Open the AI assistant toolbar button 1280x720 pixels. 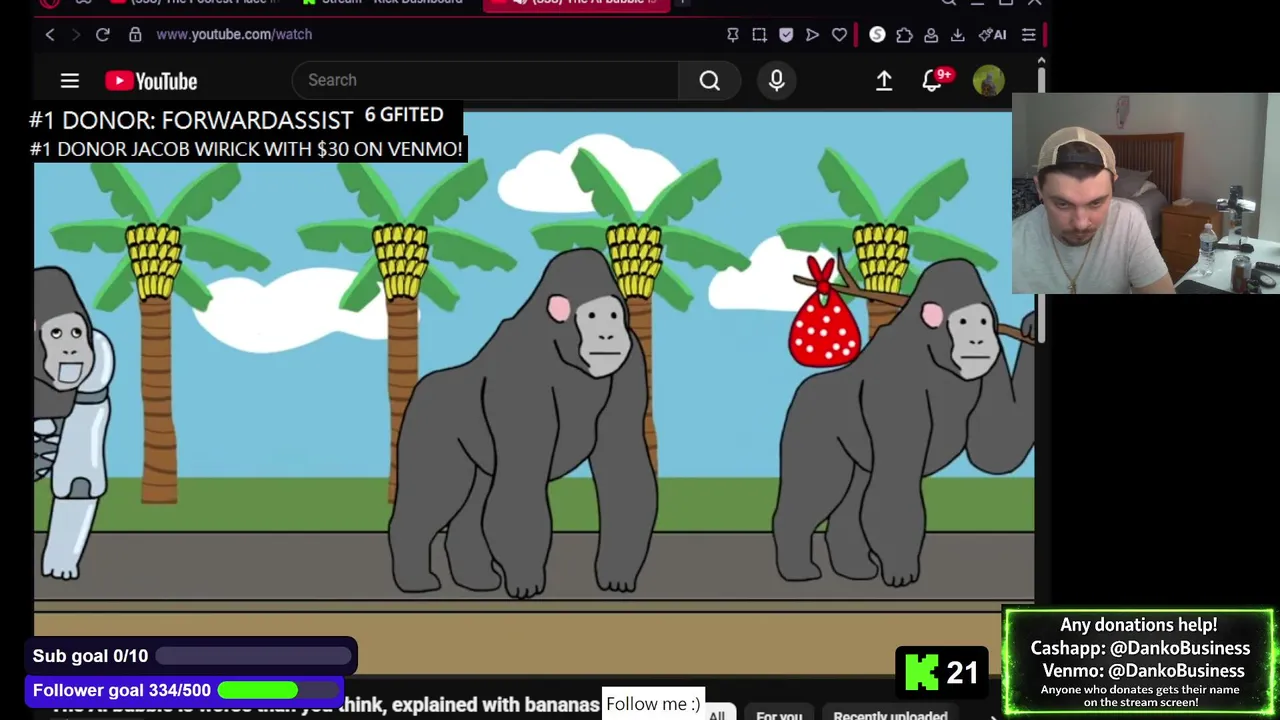pyautogui.click(x=992, y=35)
